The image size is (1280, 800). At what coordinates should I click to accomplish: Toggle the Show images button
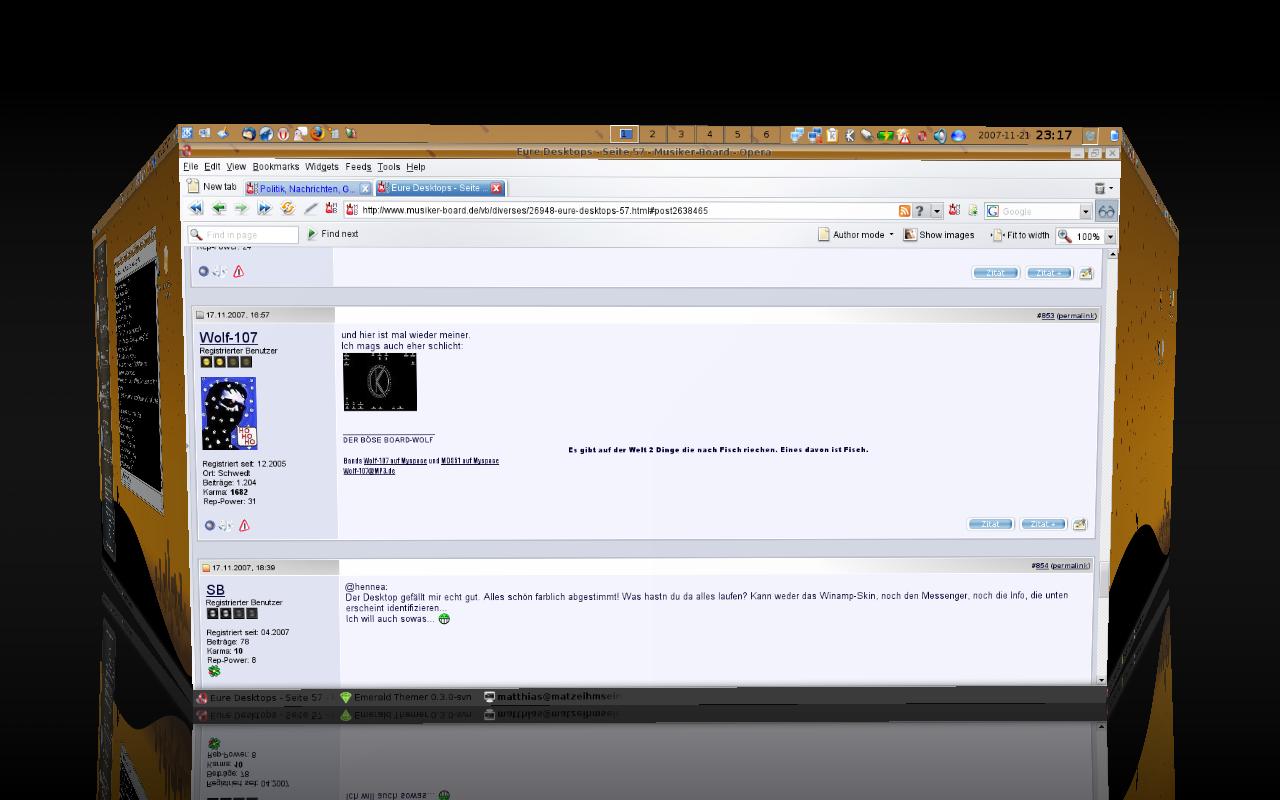(x=939, y=235)
